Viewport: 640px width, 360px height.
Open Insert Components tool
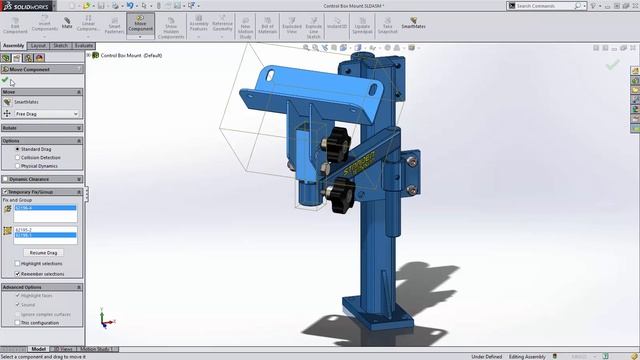[x=44, y=24]
